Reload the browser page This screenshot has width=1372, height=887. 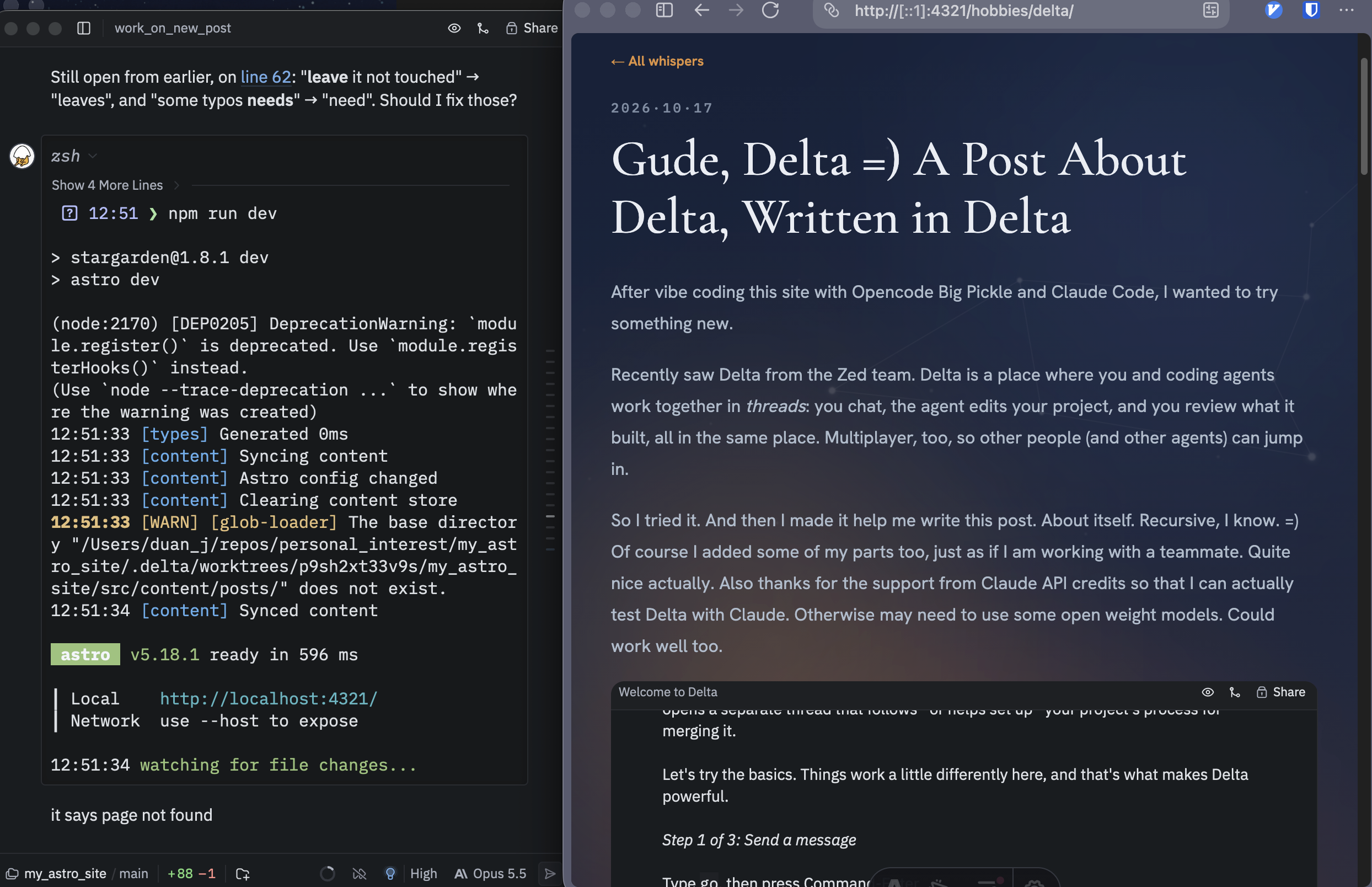point(770,10)
